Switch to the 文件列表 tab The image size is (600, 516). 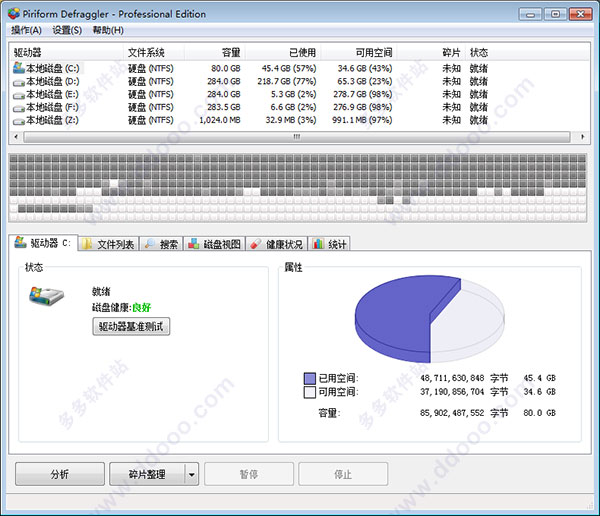[x=109, y=244]
